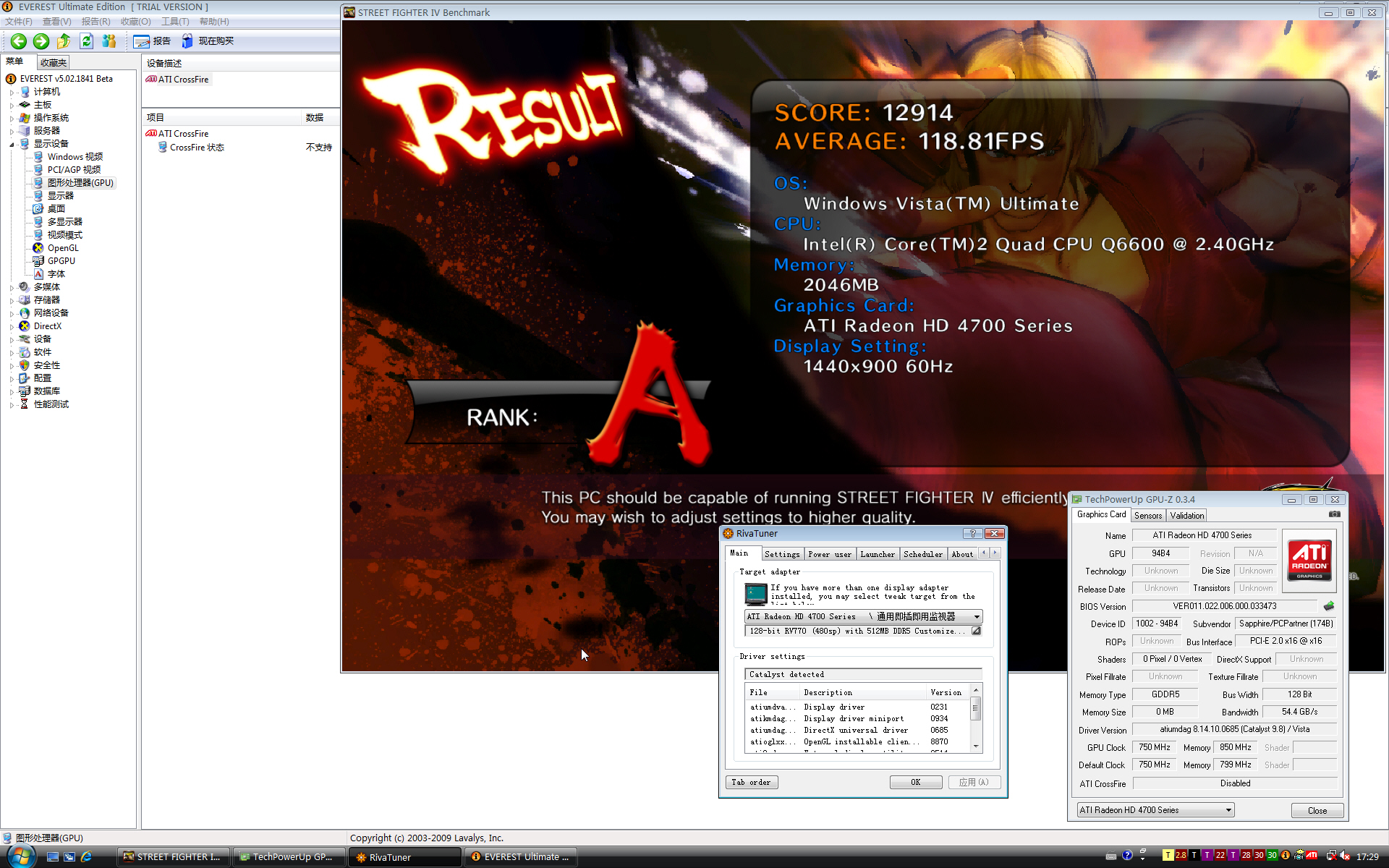Open the 查看(V) menu in EVEREST
This screenshot has height=868, width=1389.
[57, 22]
